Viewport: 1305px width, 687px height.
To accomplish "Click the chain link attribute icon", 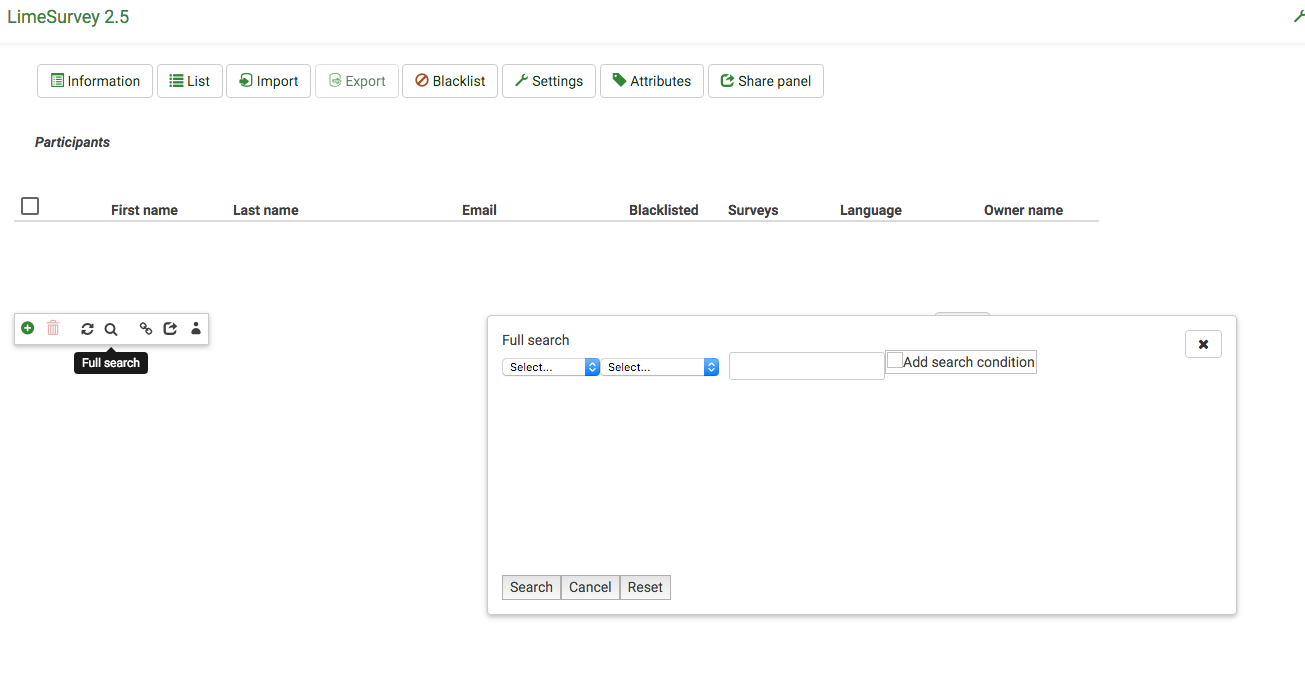I will click(x=146, y=328).
